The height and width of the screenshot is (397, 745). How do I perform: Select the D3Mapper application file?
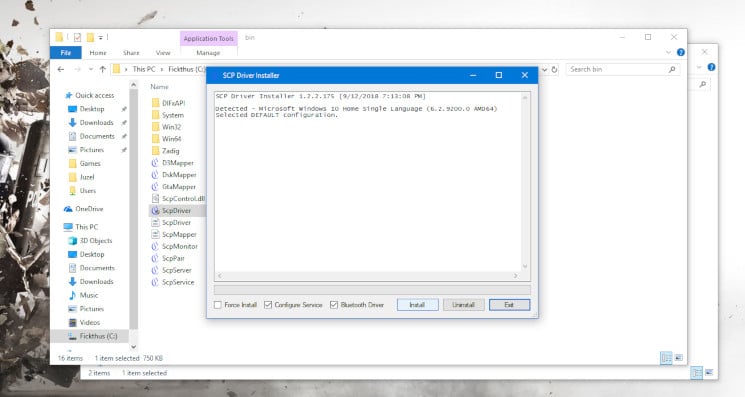click(x=178, y=163)
